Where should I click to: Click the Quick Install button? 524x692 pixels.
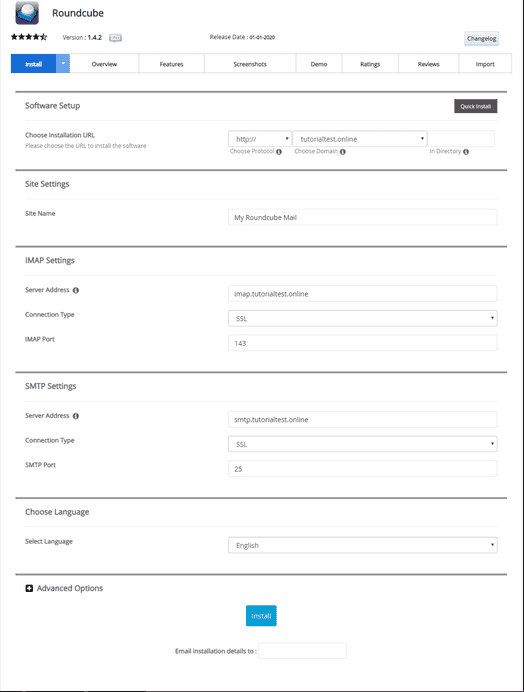tap(475, 106)
